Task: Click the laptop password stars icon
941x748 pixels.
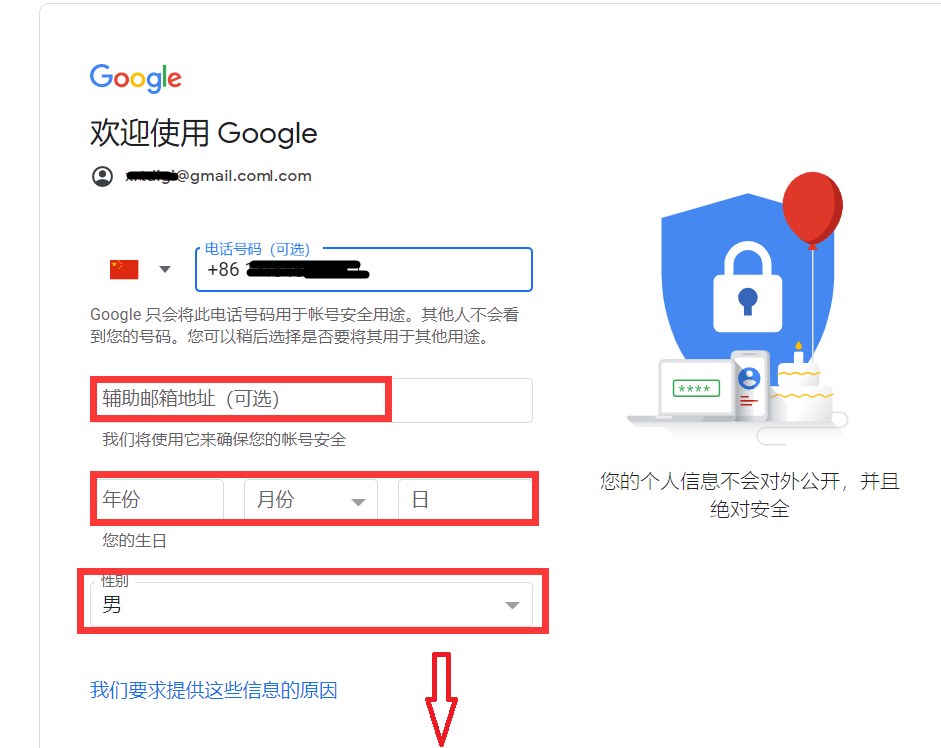Action: (696, 389)
